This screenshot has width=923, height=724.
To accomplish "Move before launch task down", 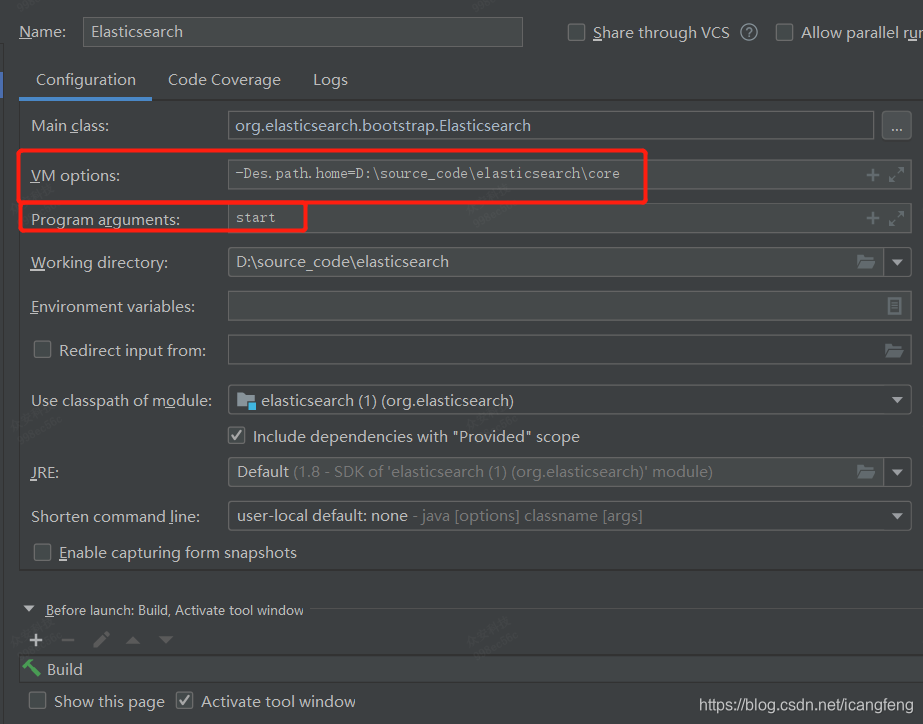I will pos(166,640).
